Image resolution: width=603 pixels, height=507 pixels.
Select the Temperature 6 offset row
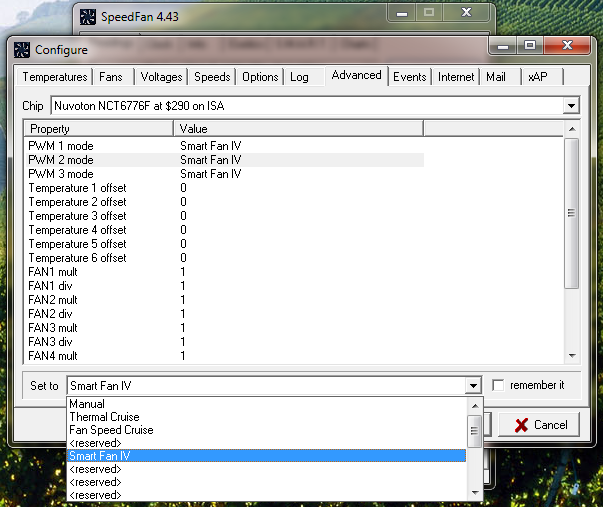coord(225,258)
